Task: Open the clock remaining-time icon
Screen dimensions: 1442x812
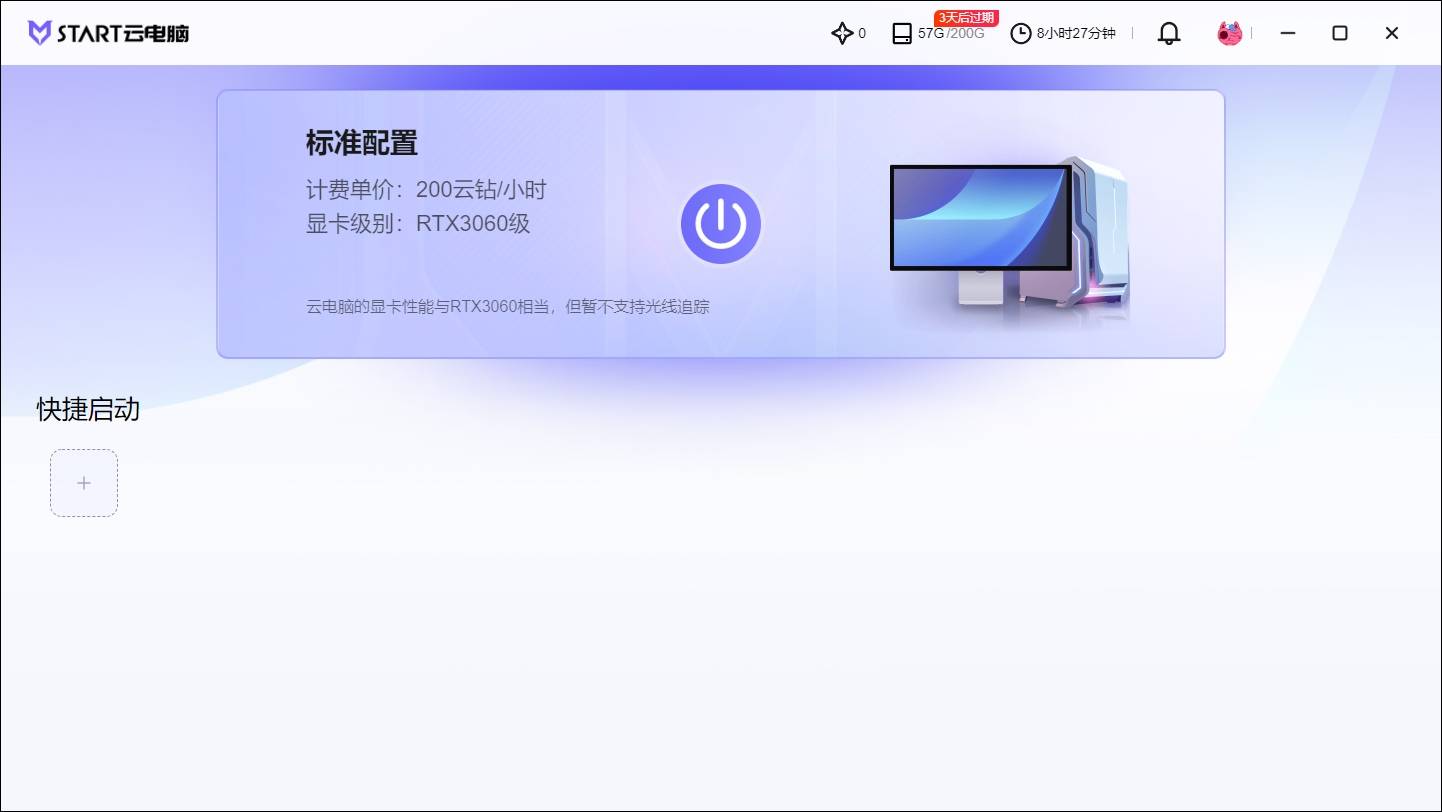Action: click(x=1021, y=34)
